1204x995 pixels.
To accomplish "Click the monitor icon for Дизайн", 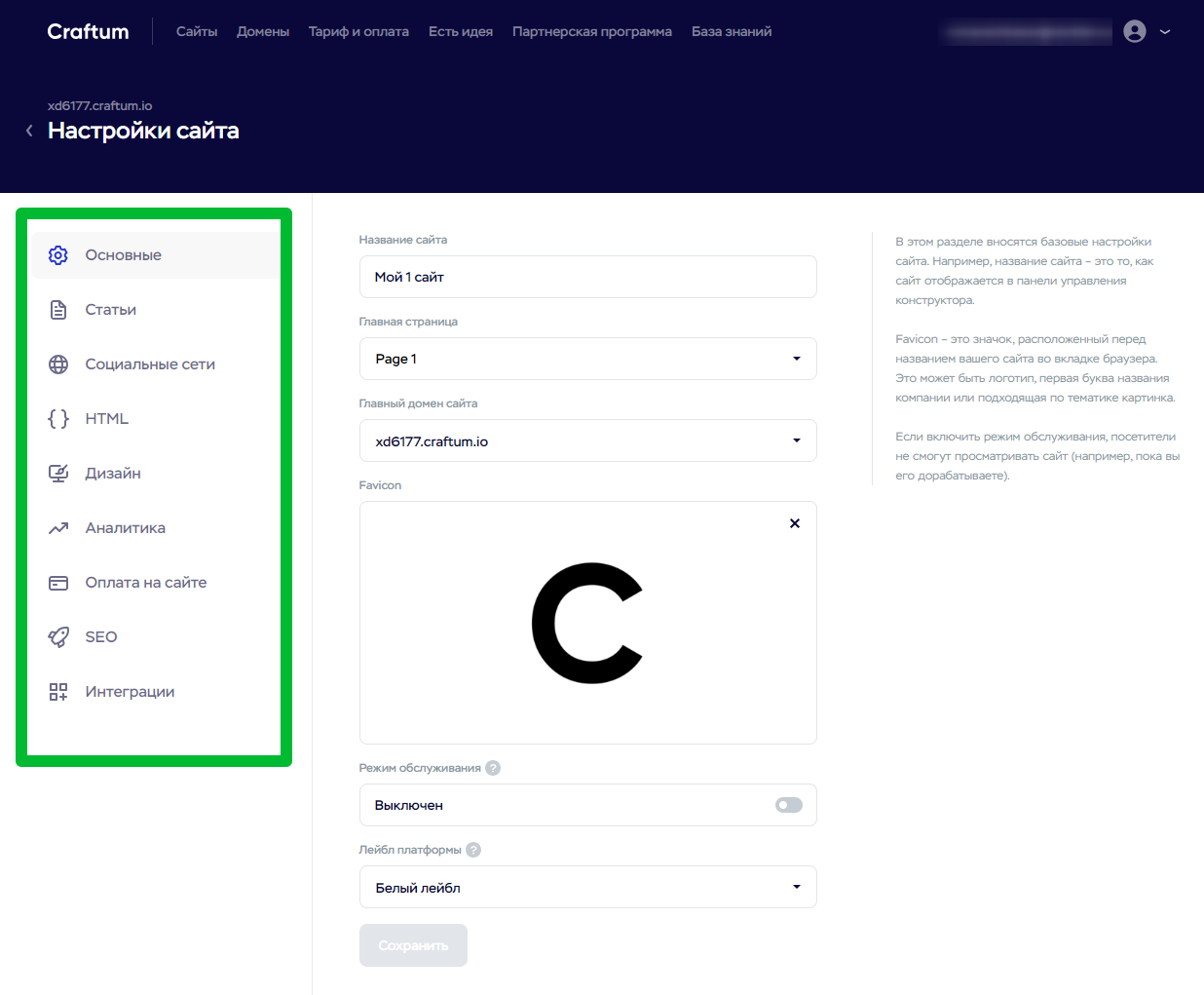I will (58, 474).
